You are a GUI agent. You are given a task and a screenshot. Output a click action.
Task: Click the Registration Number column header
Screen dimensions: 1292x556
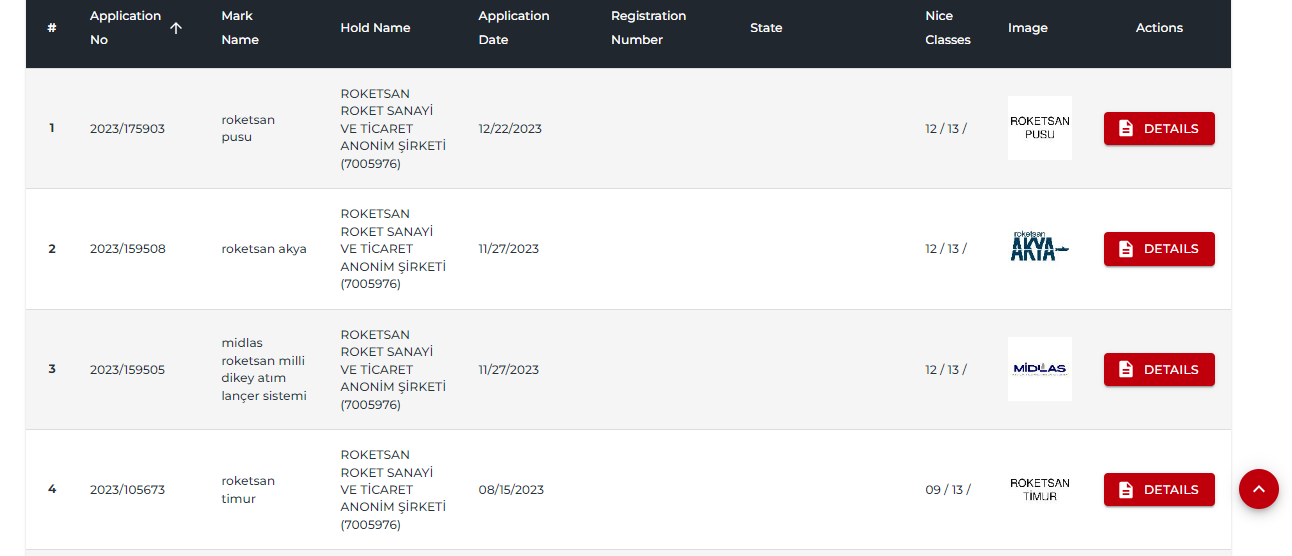(x=648, y=28)
